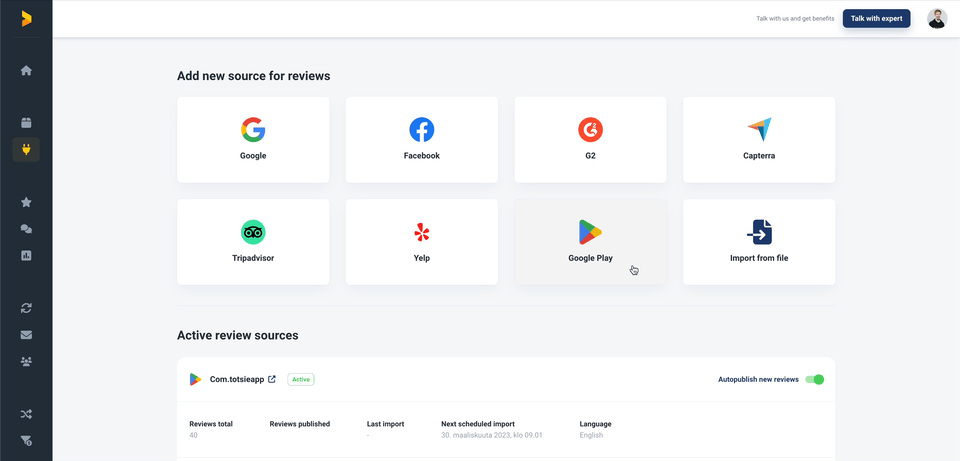Screen dimensions: 960x461
Task: Add Tripadvisor as a review source
Action: (x=253, y=242)
